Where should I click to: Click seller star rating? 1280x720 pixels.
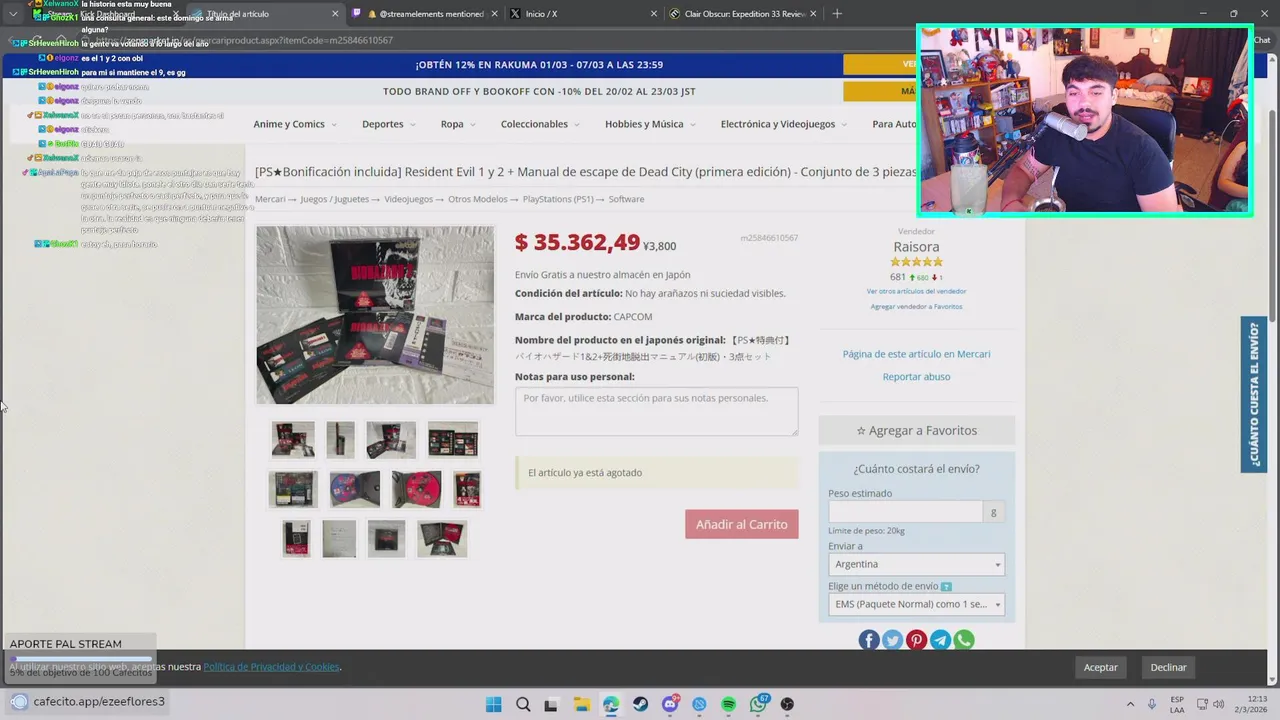click(916, 262)
